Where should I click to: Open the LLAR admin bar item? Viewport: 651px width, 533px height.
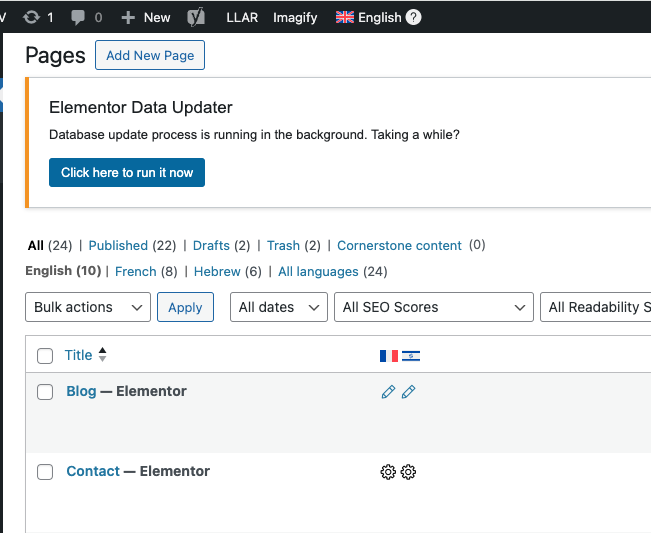pyautogui.click(x=242, y=17)
